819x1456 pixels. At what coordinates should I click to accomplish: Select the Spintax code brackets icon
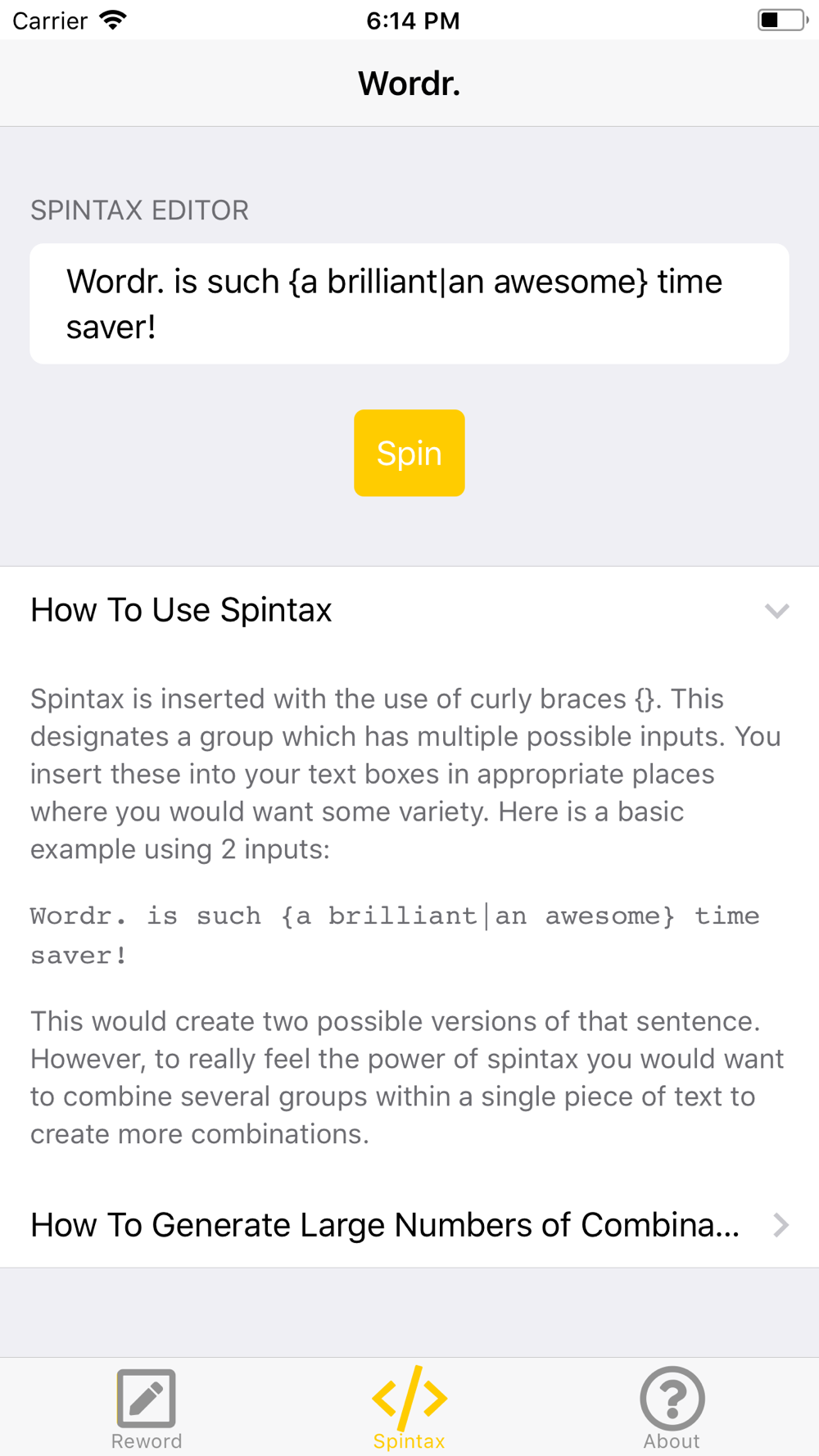click(x=409, y=1398)
